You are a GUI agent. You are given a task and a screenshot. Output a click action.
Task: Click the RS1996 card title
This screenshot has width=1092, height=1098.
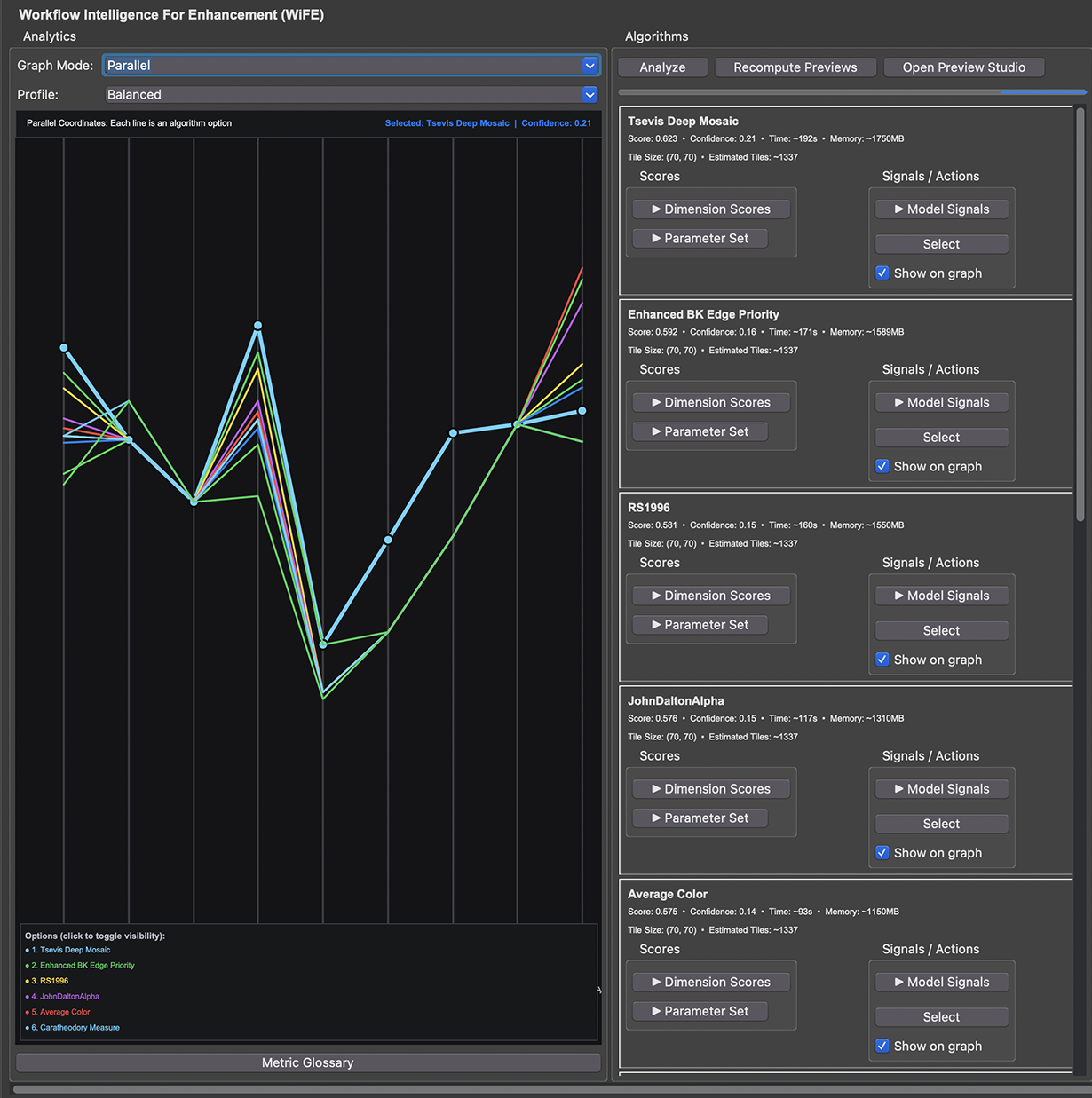point(649,508)
